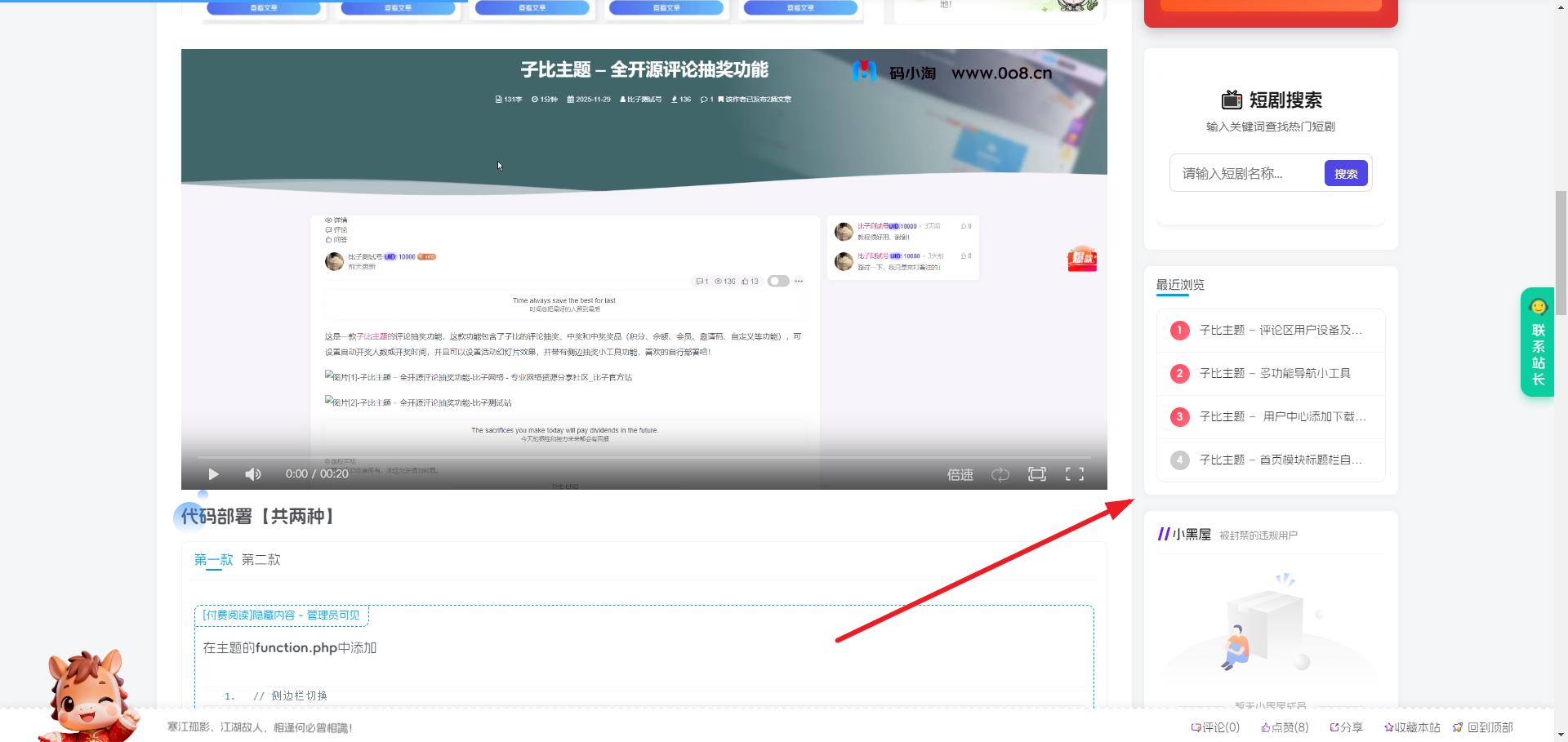The width and height of the screenshot is (1568, 742).
Task: Click the empty-state box illustration in 小黑屋
Action: point(1270,624)
